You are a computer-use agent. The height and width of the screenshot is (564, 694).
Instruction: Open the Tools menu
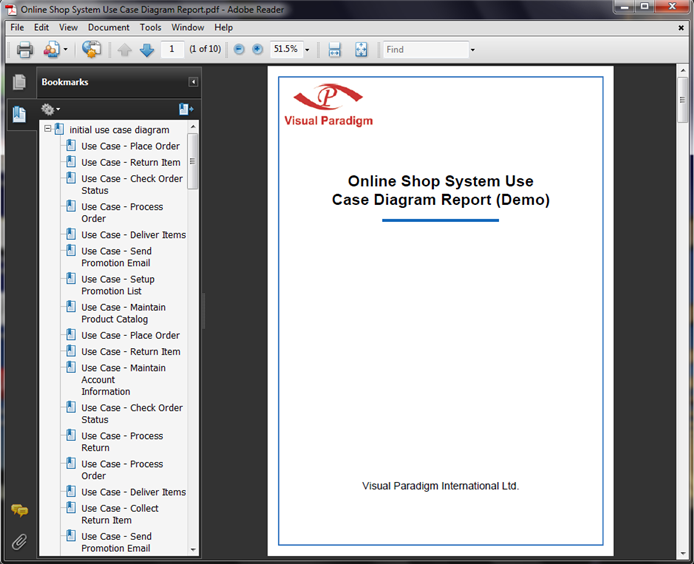click(x=150, y=27)
